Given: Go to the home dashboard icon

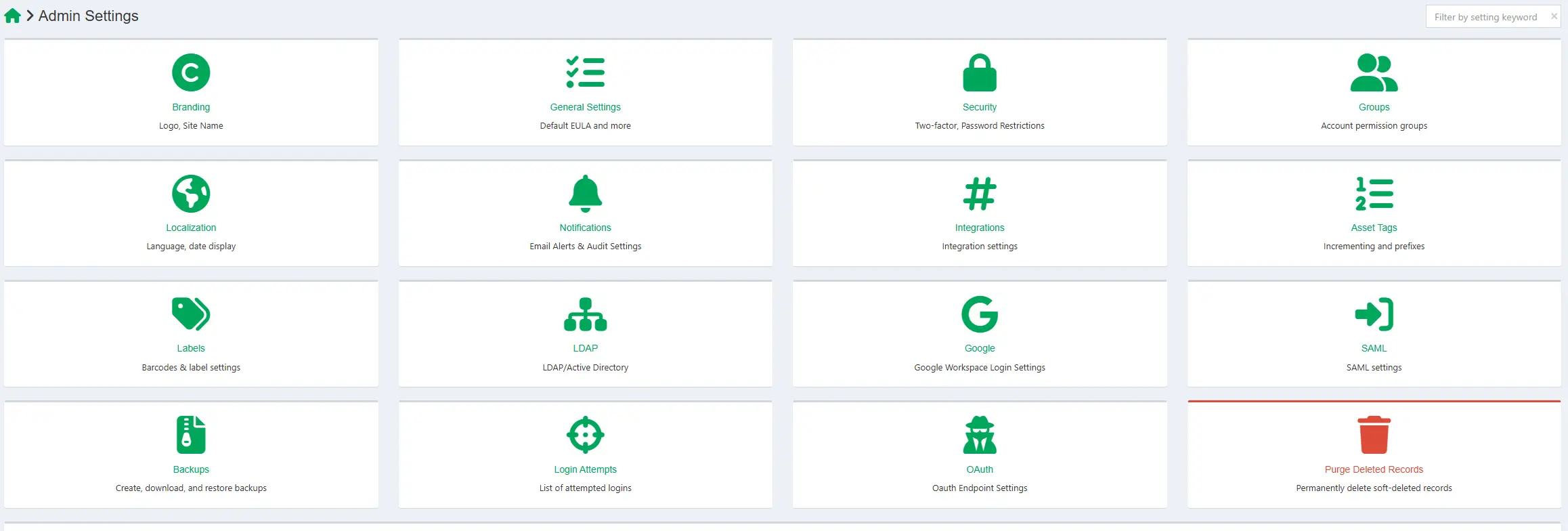Looking at the screenshot, I should tap(12, 16).
